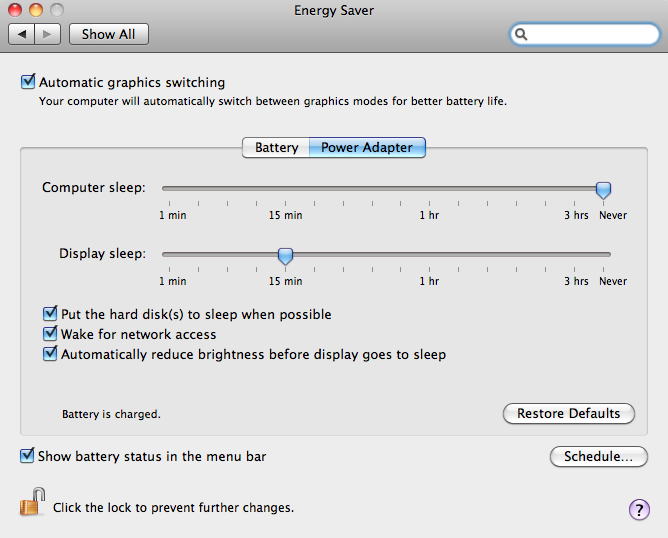
Task: Click the magnifying glass search icon
Action: pyautogui.click(x=521, y=34)
